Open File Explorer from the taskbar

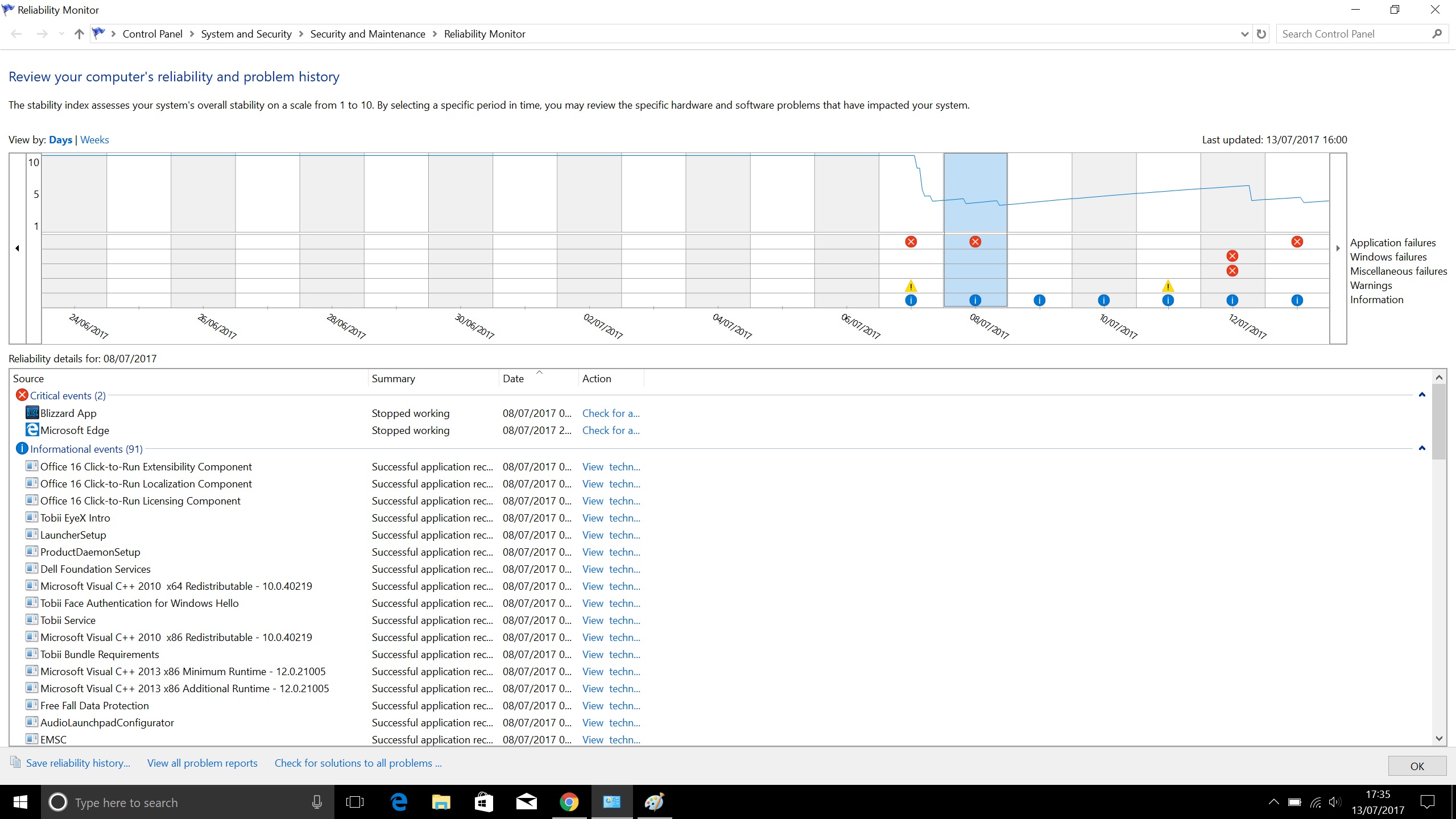441,802
